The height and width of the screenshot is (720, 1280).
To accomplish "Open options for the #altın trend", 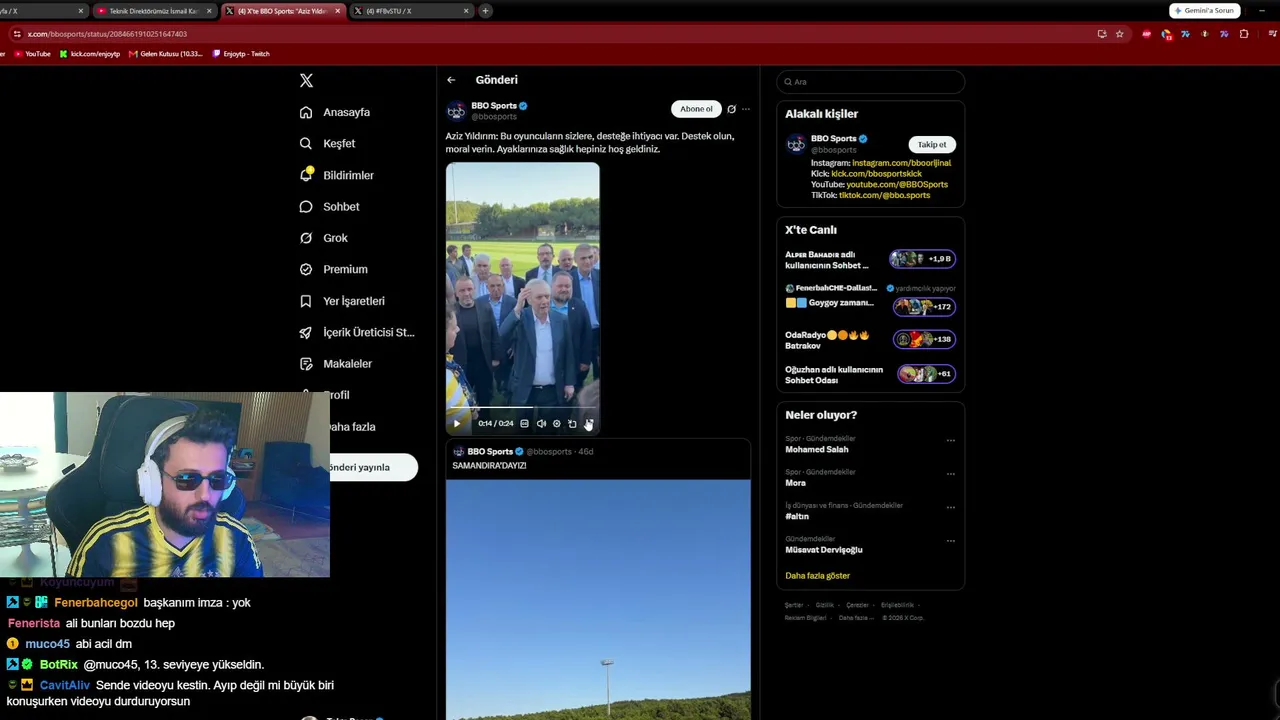I will click(951, 507).
